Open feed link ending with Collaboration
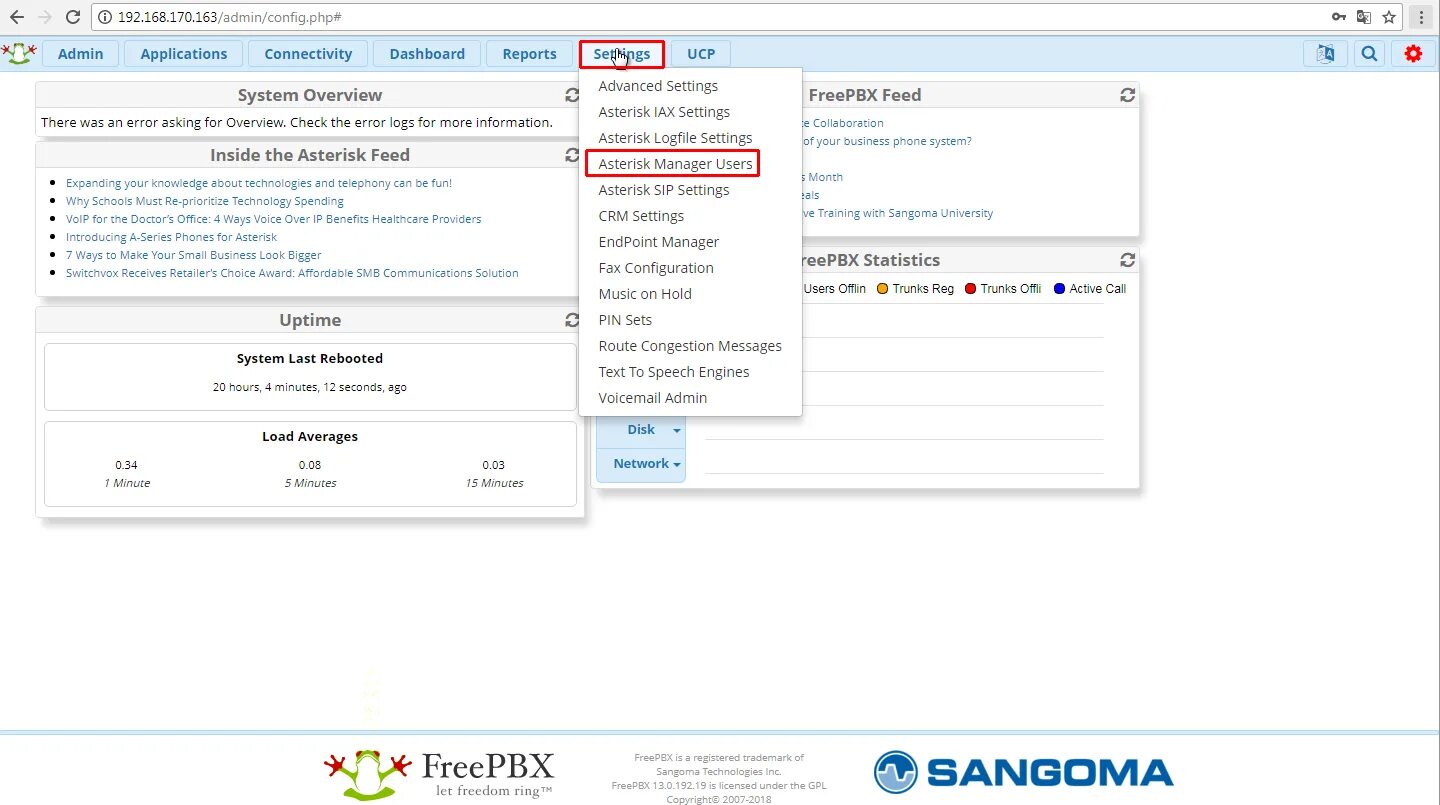This screenshot has width=1440, height=805. pyautogui.click(x=843, y=123)
